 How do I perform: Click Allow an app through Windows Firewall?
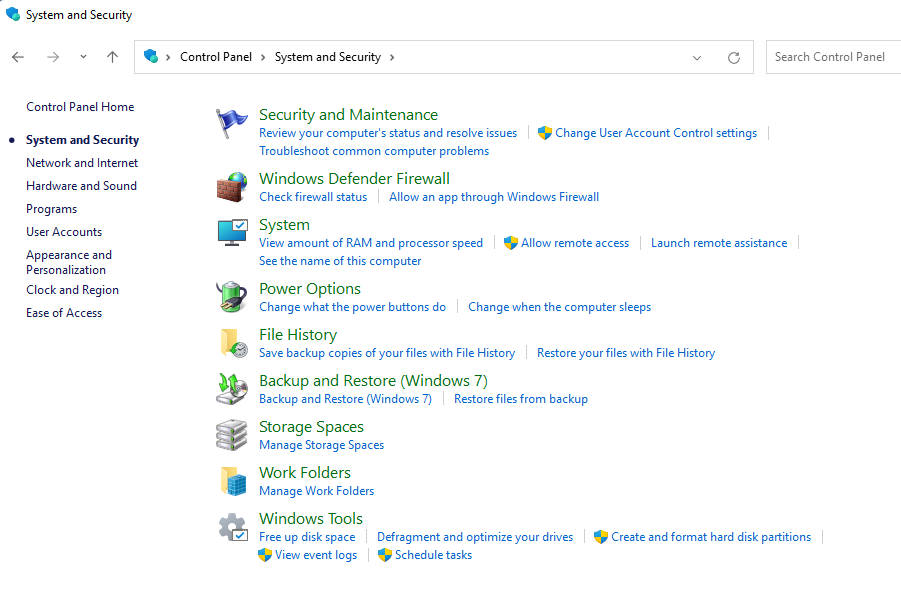point(494,197)
